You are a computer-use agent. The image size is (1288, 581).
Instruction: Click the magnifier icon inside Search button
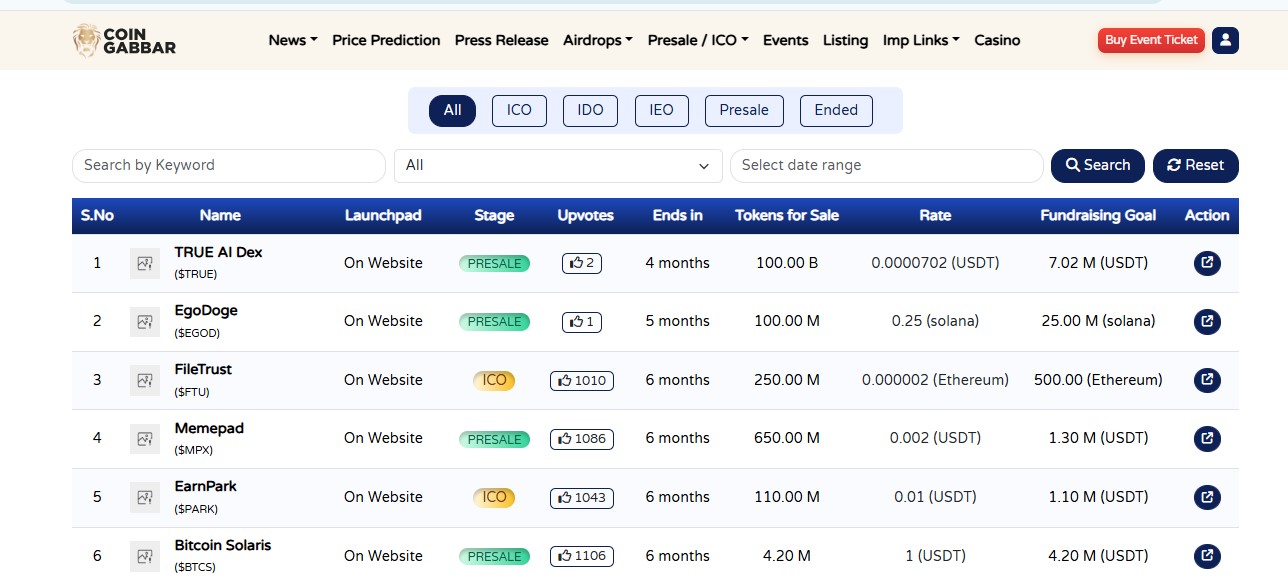(x=1073, y=165)
